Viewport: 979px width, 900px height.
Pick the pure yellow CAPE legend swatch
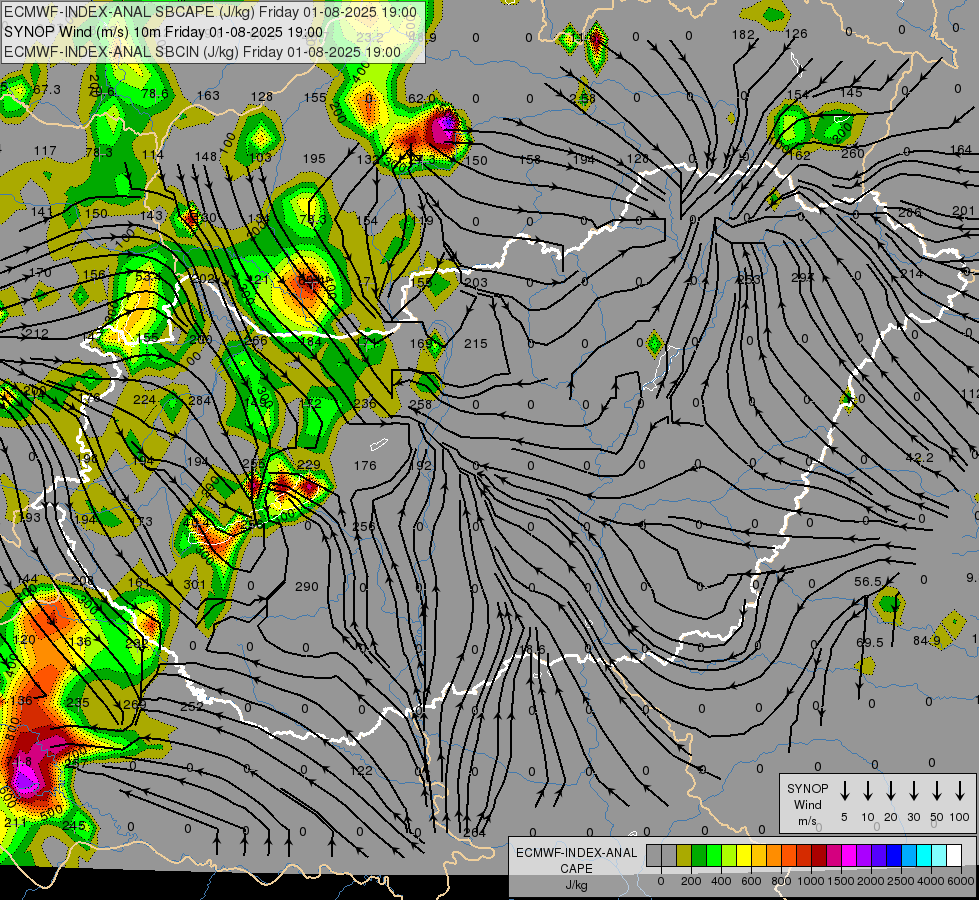(744, 855)
